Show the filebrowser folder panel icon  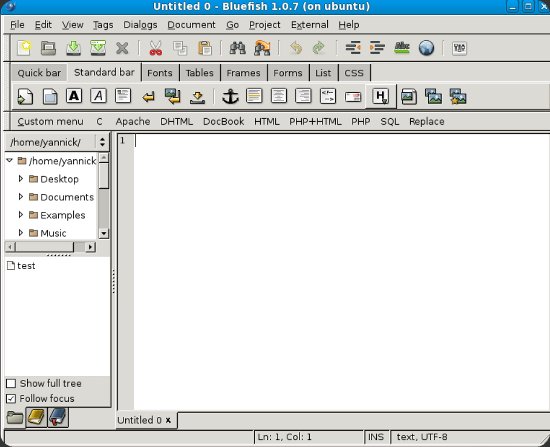click(15, 418)
